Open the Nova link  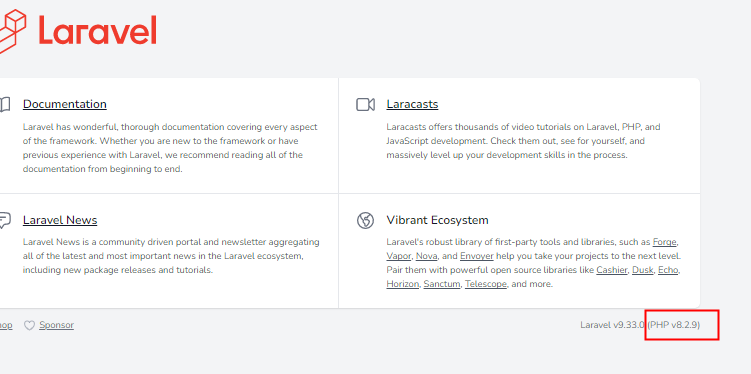point(426,256)
